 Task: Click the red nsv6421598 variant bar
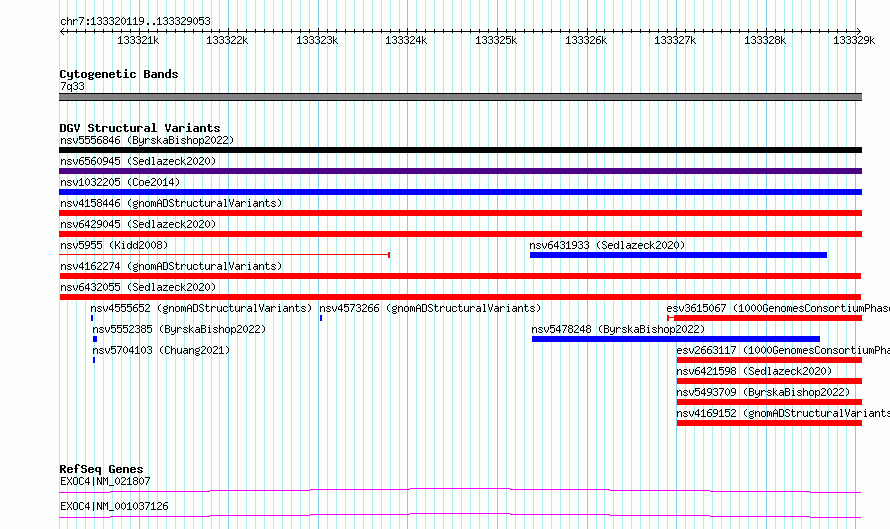(x=769, y=381)
